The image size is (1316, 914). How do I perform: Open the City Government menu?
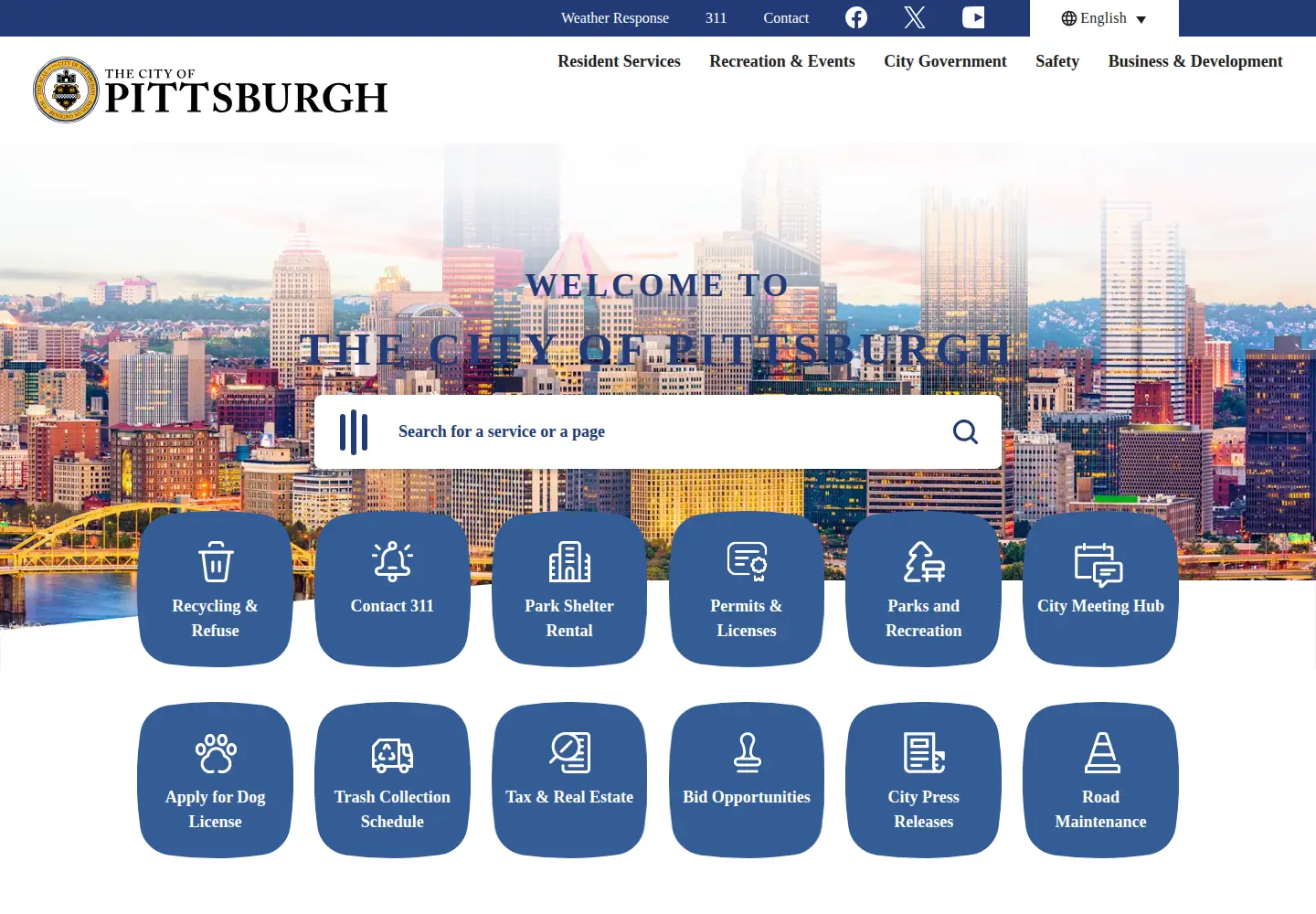point(945,61)
